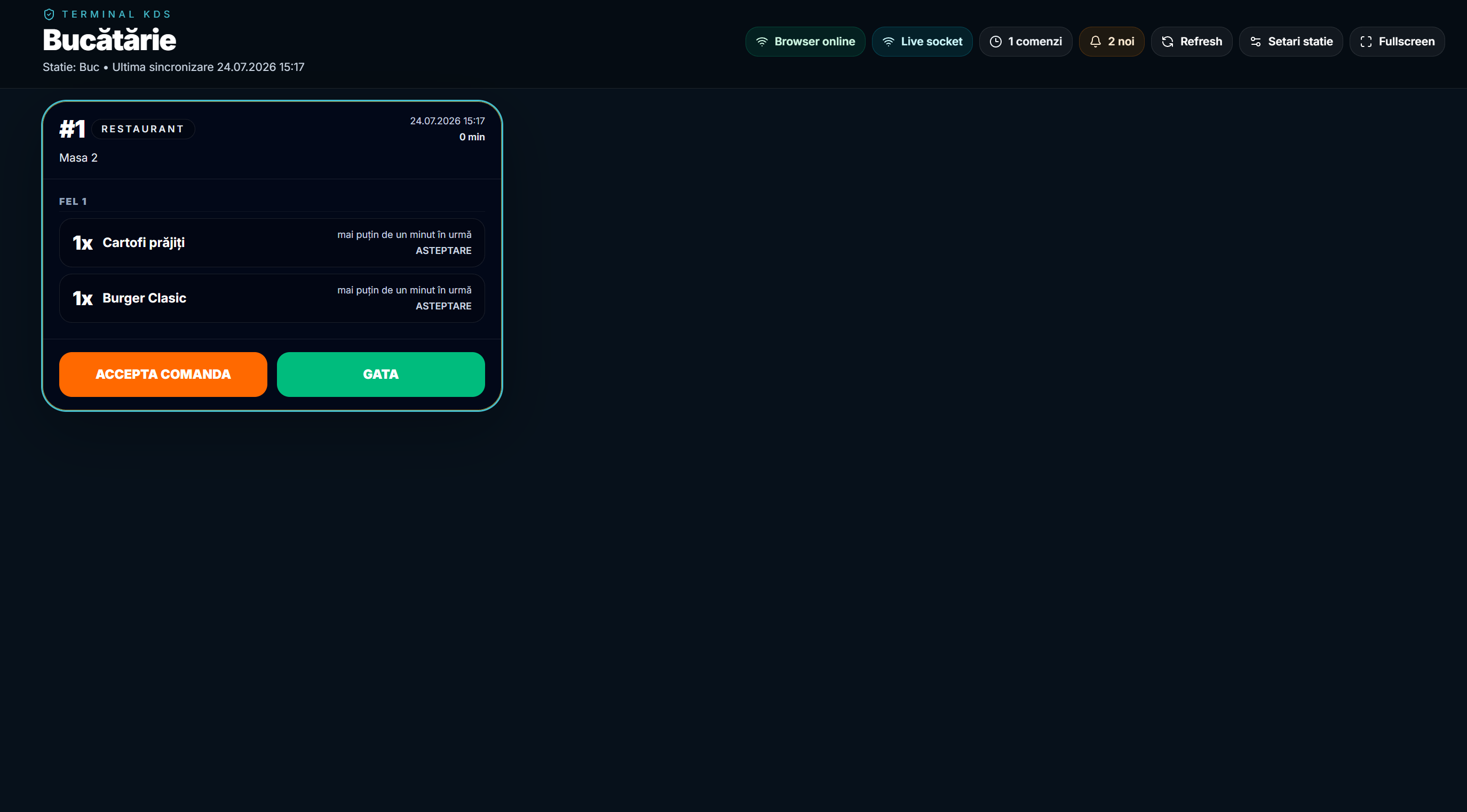This screenshot has height=812, width=1467.
Task: Click ASTEPTARE status on Burger Clasic
Action: (x=443, y=306)
